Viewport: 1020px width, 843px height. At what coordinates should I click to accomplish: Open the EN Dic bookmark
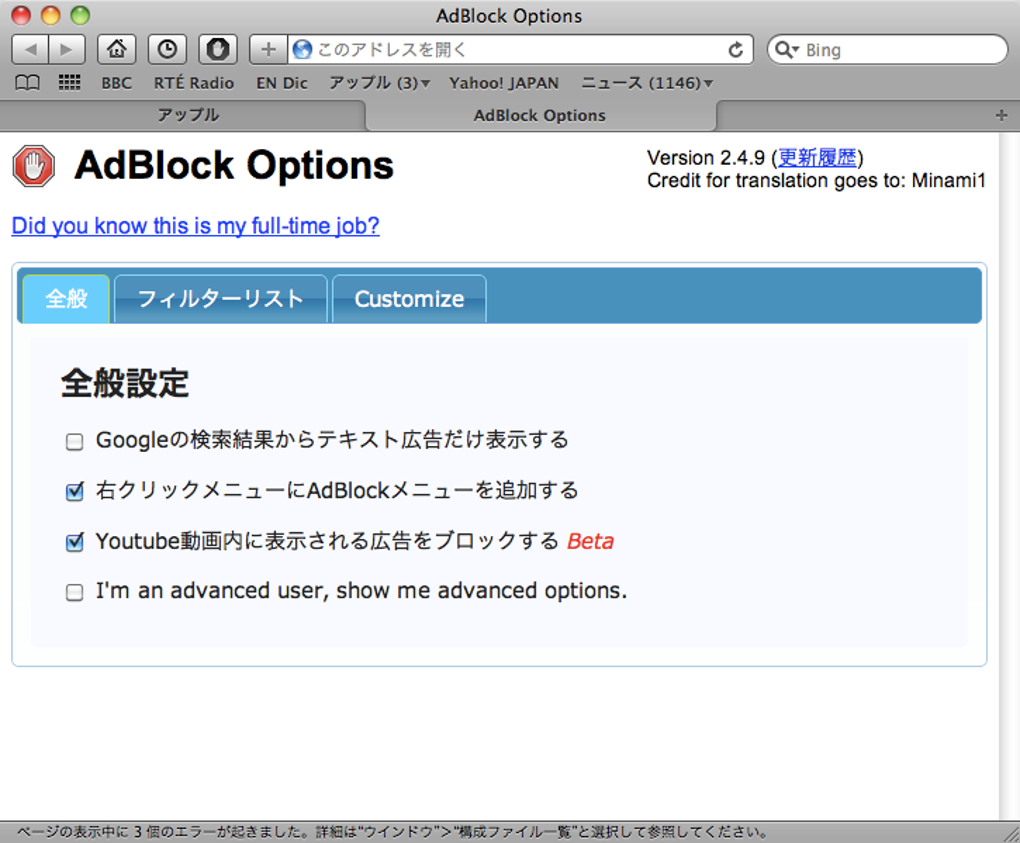coord(282,83)
